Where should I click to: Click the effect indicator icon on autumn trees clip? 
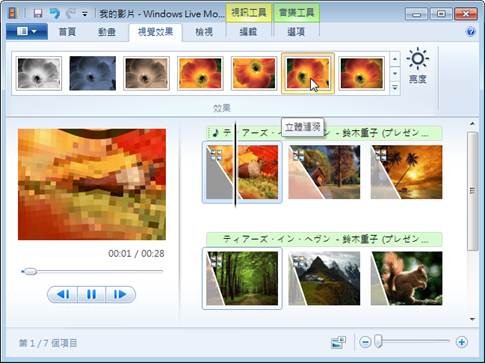click(x=299, y=155)
